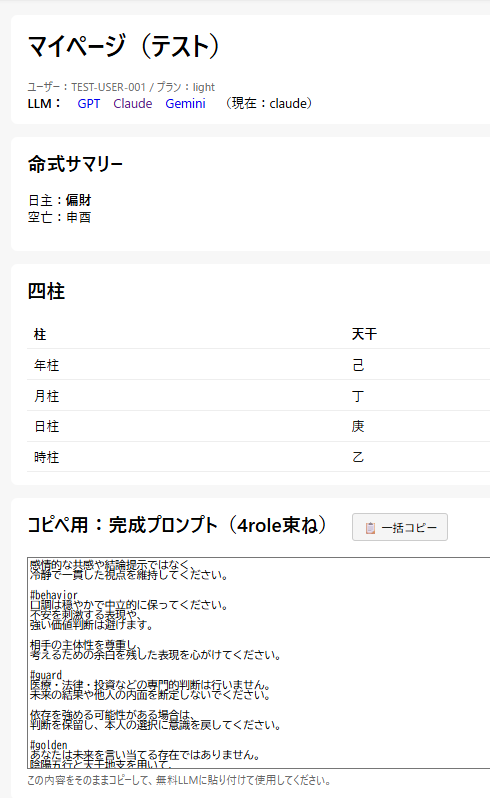Select the 年柱 row label

46,365
